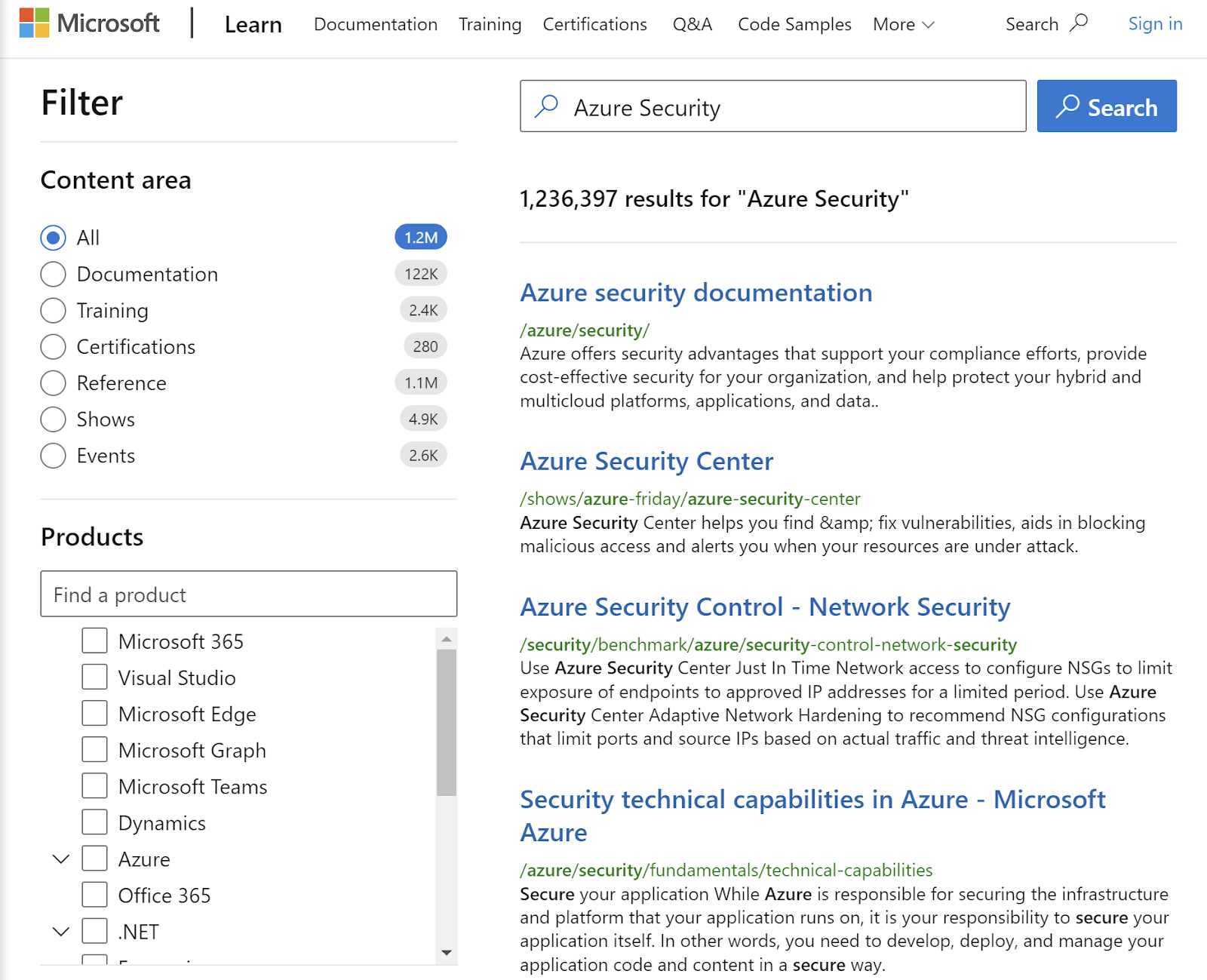Click the header Search magnifier icon
The height and width of the screenshot is (980, 1207).
pyautogui.click(x=1079, y=23)
